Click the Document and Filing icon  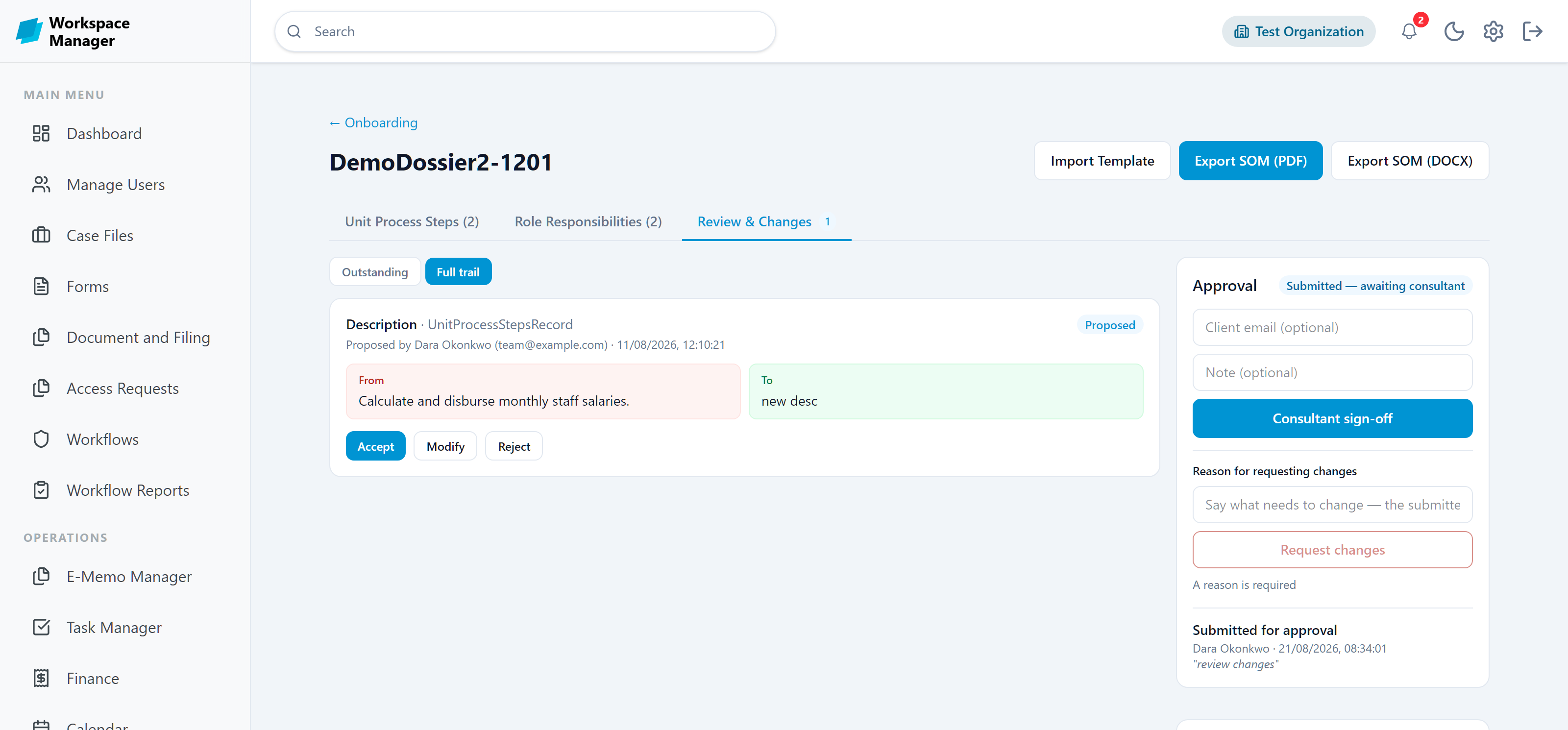pos(41,337)
